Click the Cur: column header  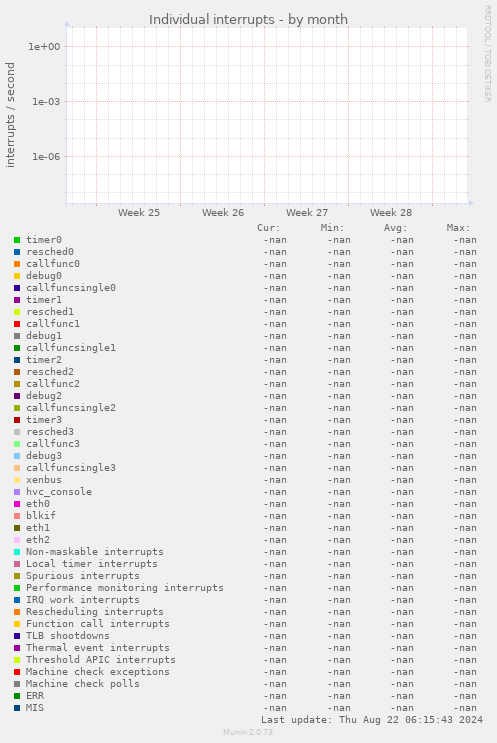(269, 228)
